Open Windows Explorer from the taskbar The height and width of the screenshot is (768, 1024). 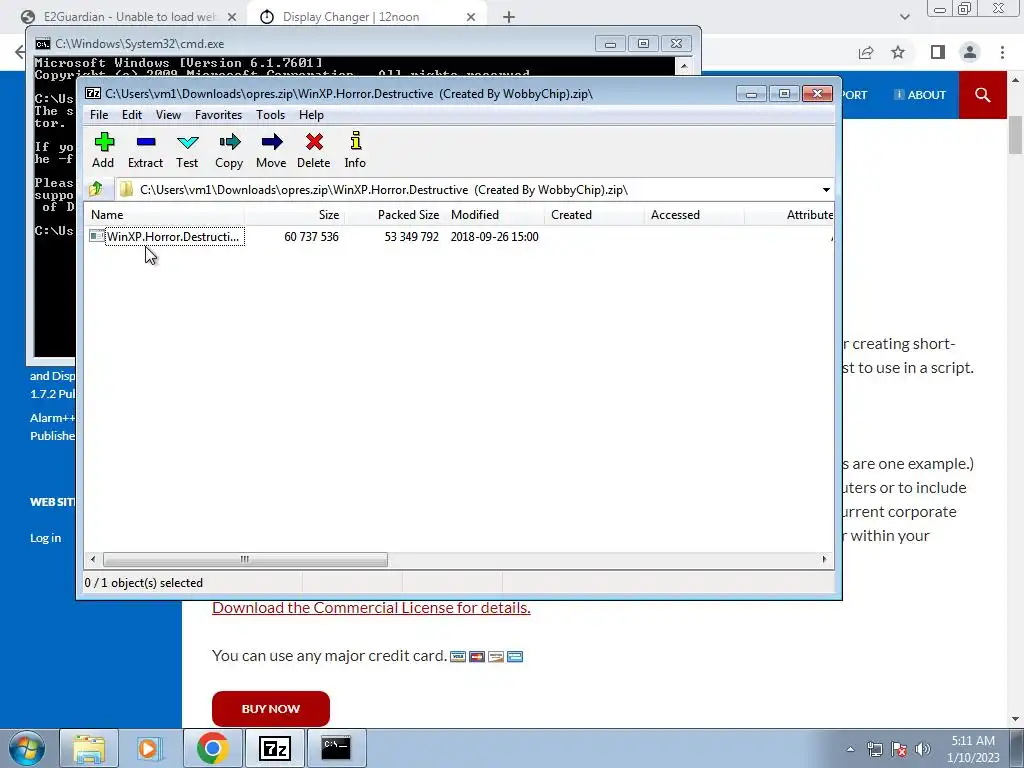[x=89, y=748]
